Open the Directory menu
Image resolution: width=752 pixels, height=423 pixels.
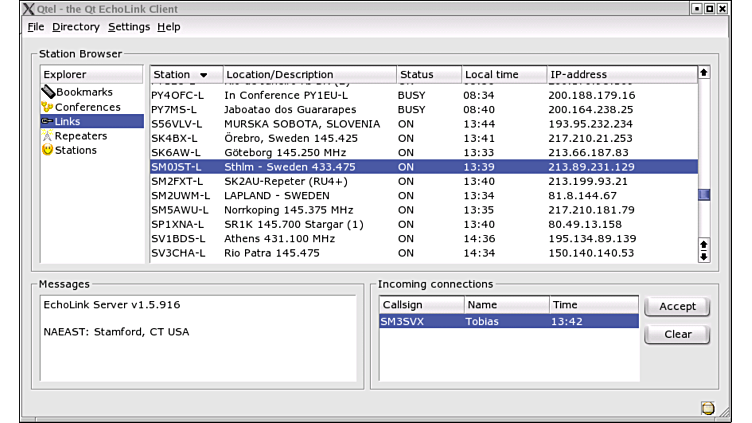click(x=76, y=27)
